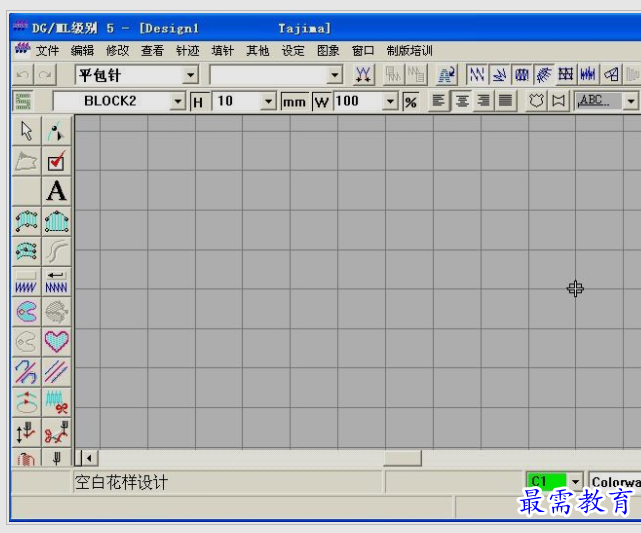
Task: Choose the complex fill shape tool
Action: coord(27,312)
